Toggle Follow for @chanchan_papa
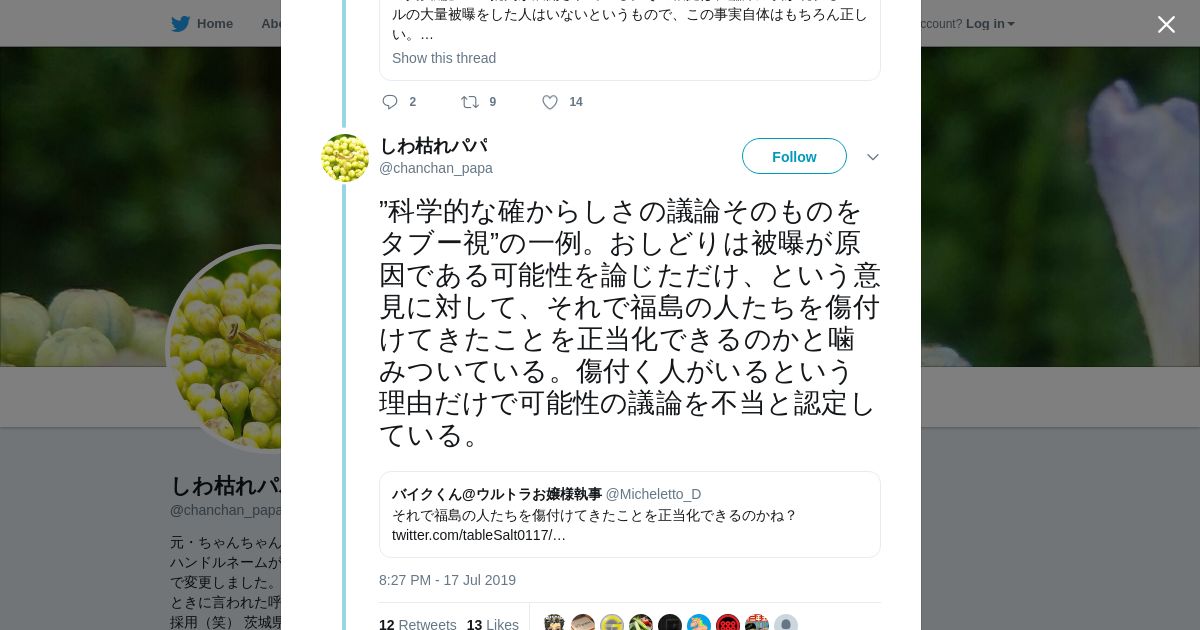This screenshot has height=630, width=1200. click(x=794, y=157)
